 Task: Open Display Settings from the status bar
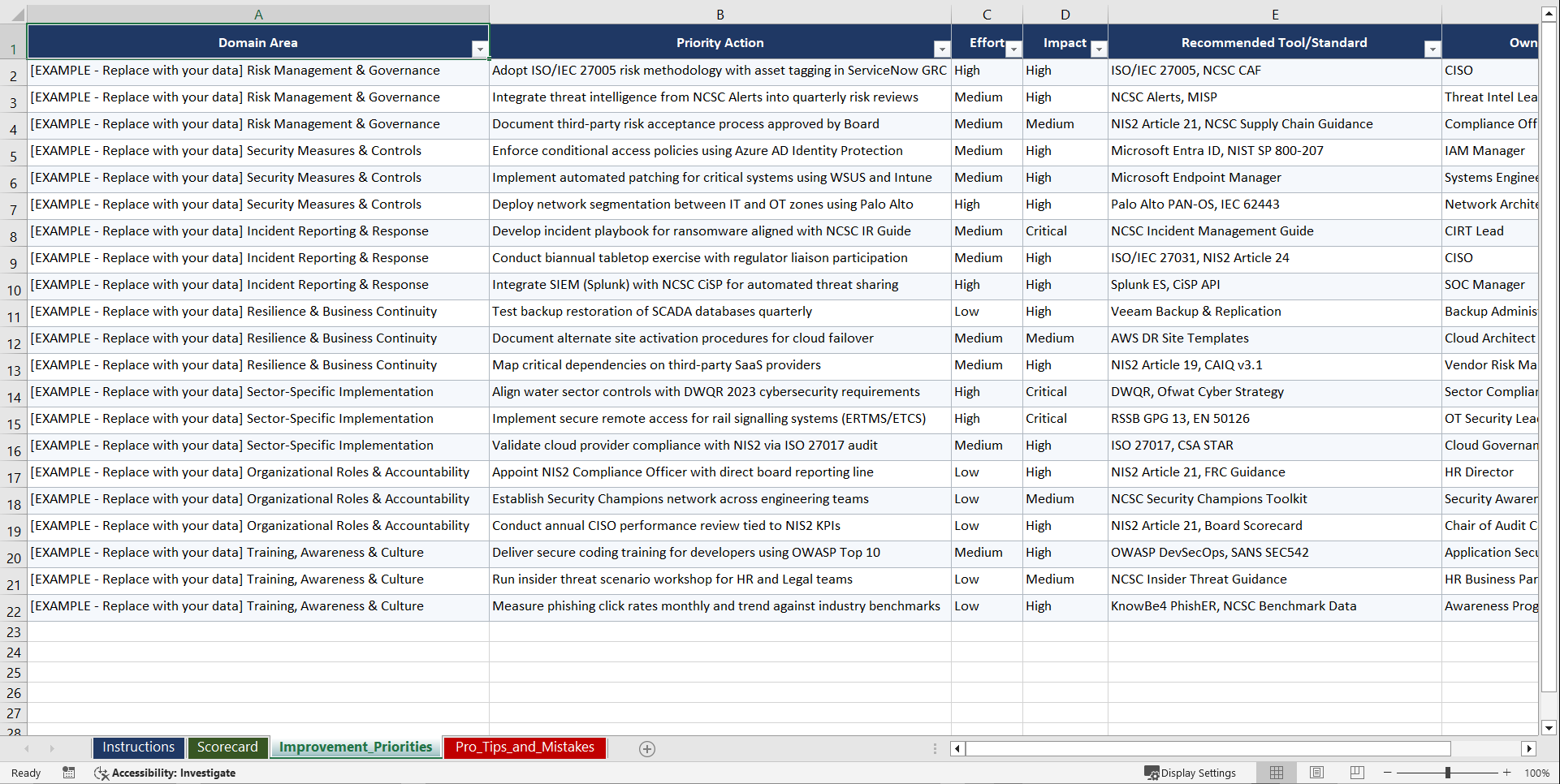(x=1191, y=773)
